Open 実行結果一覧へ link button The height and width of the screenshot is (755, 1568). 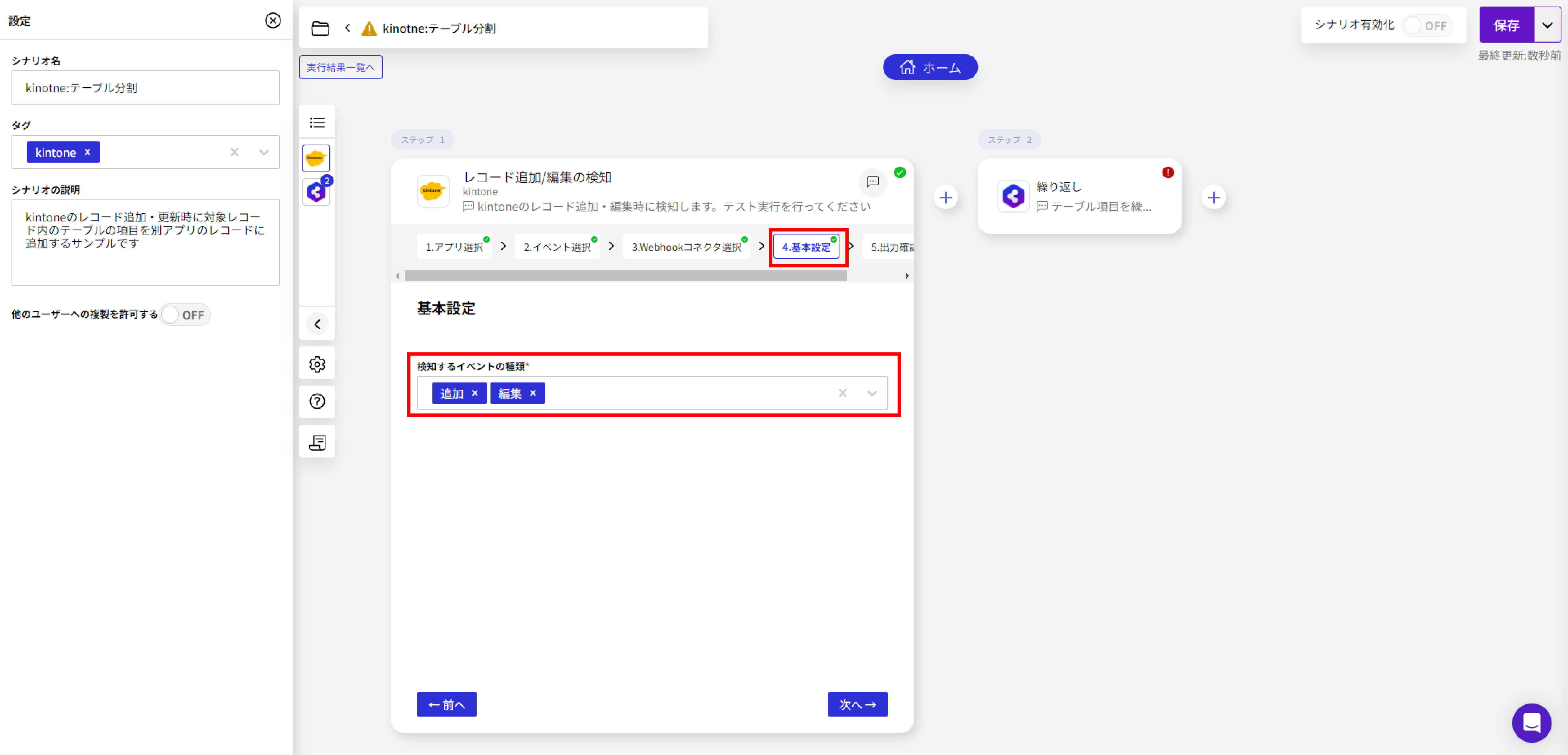(x=340, y=67)
